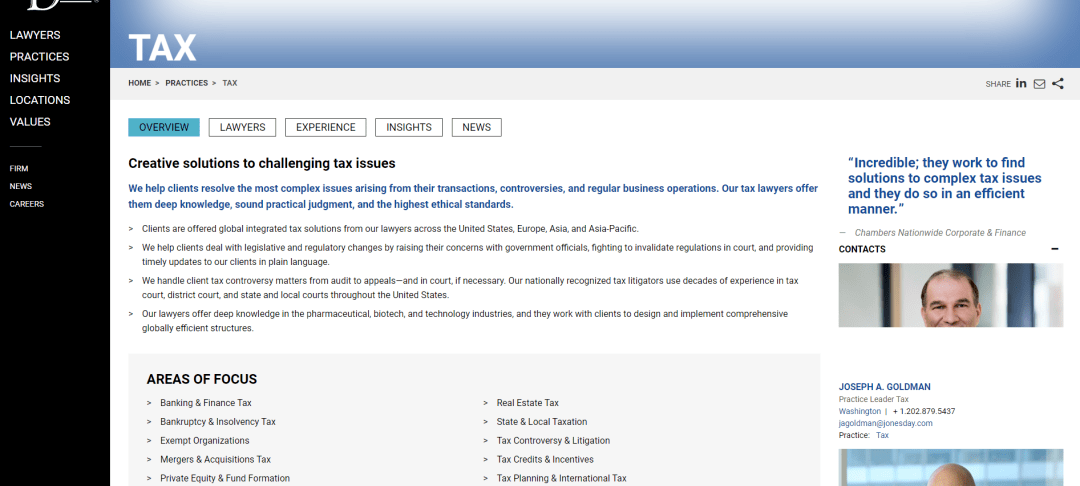Click the Washington office link

pyautogui.click(x=859, y=411)
